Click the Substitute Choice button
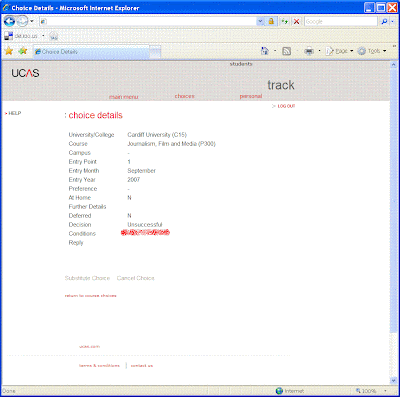 click(87, 278)
